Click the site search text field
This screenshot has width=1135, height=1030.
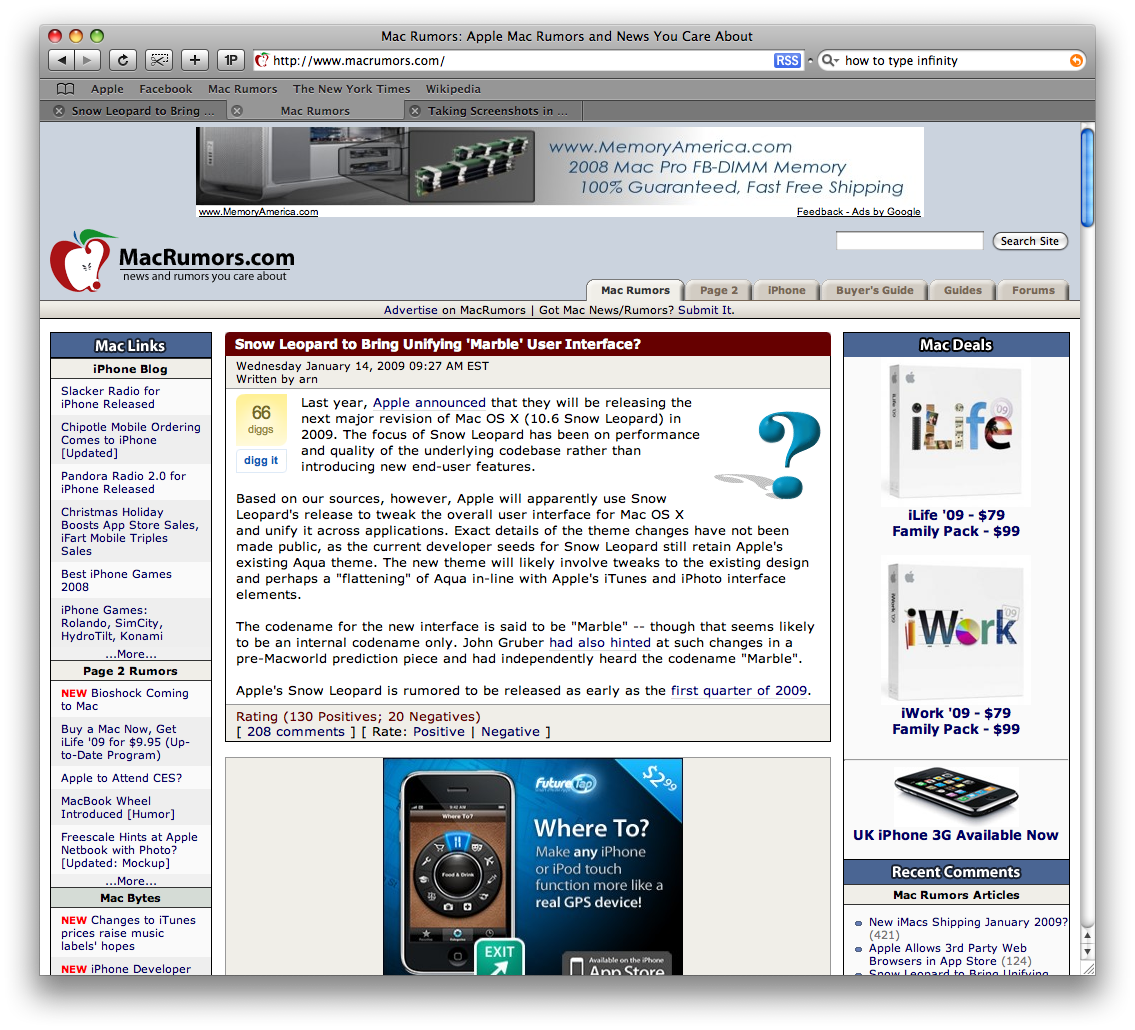[909, 241]
